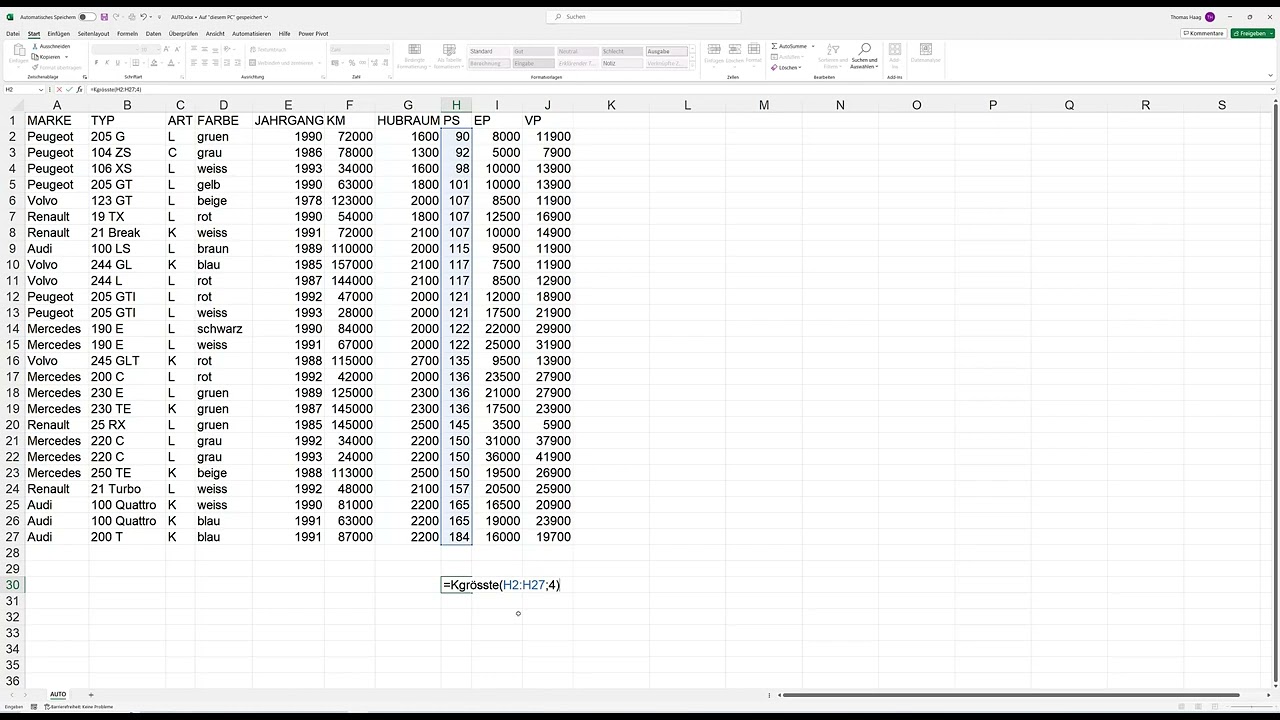Click the Kommentare button
The height and width of the screenshot is (720, 1280).
click(1203, 33)
